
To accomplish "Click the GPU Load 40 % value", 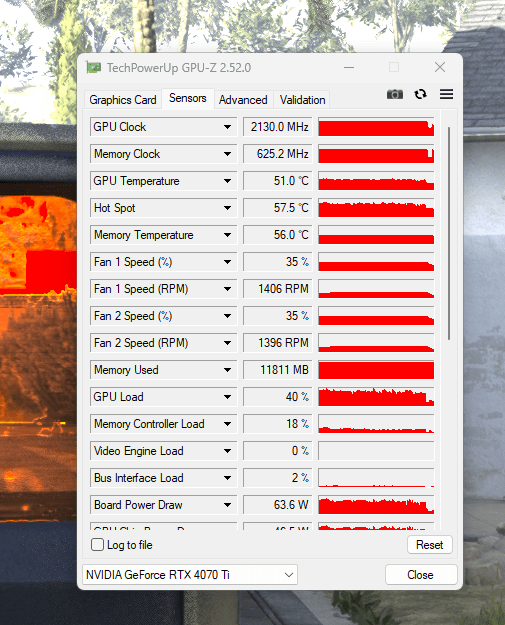I will (x=278, y=397).
